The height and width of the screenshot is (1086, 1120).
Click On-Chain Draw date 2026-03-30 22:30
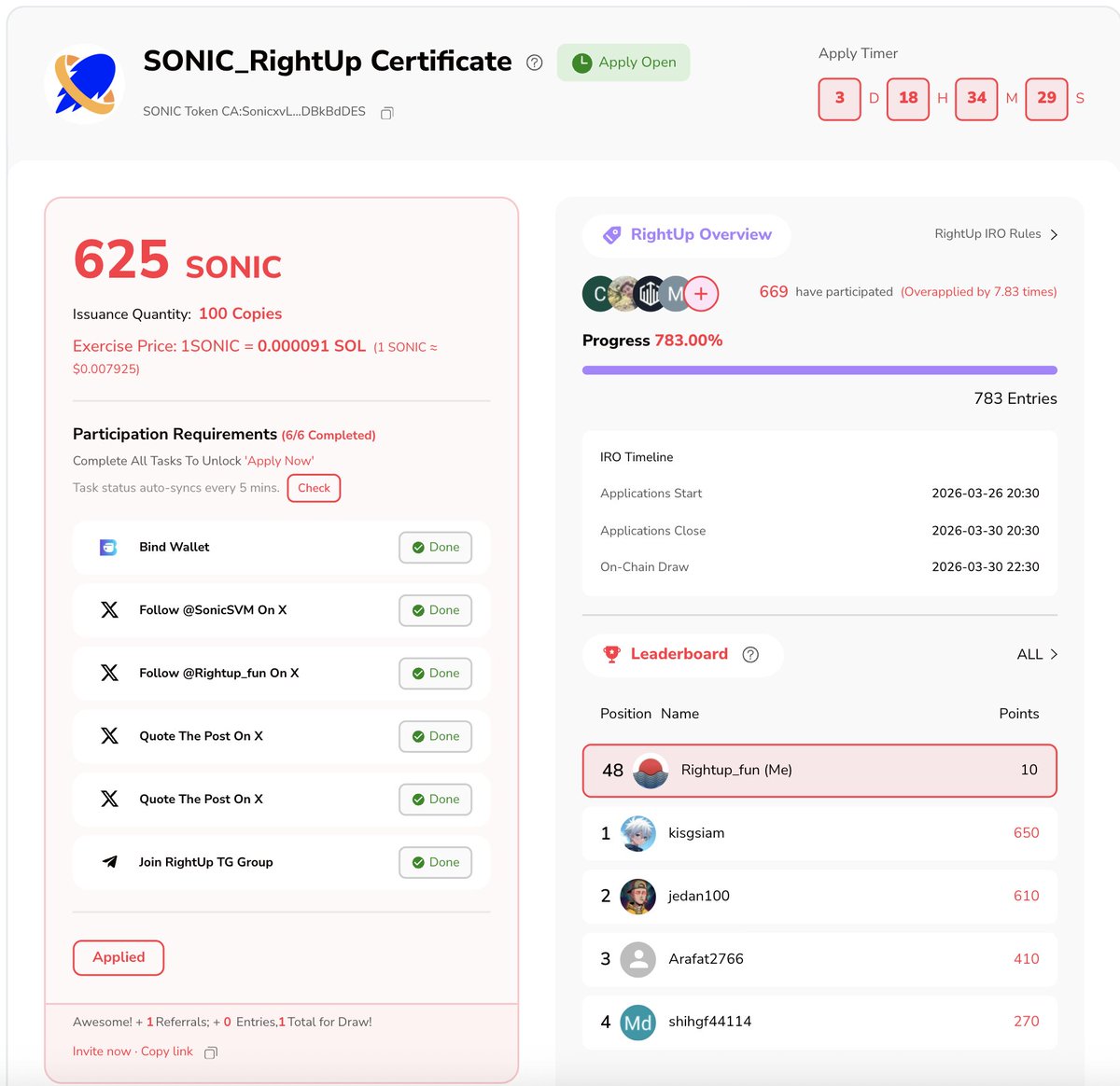pyautogui.click(x=986, y=567)
